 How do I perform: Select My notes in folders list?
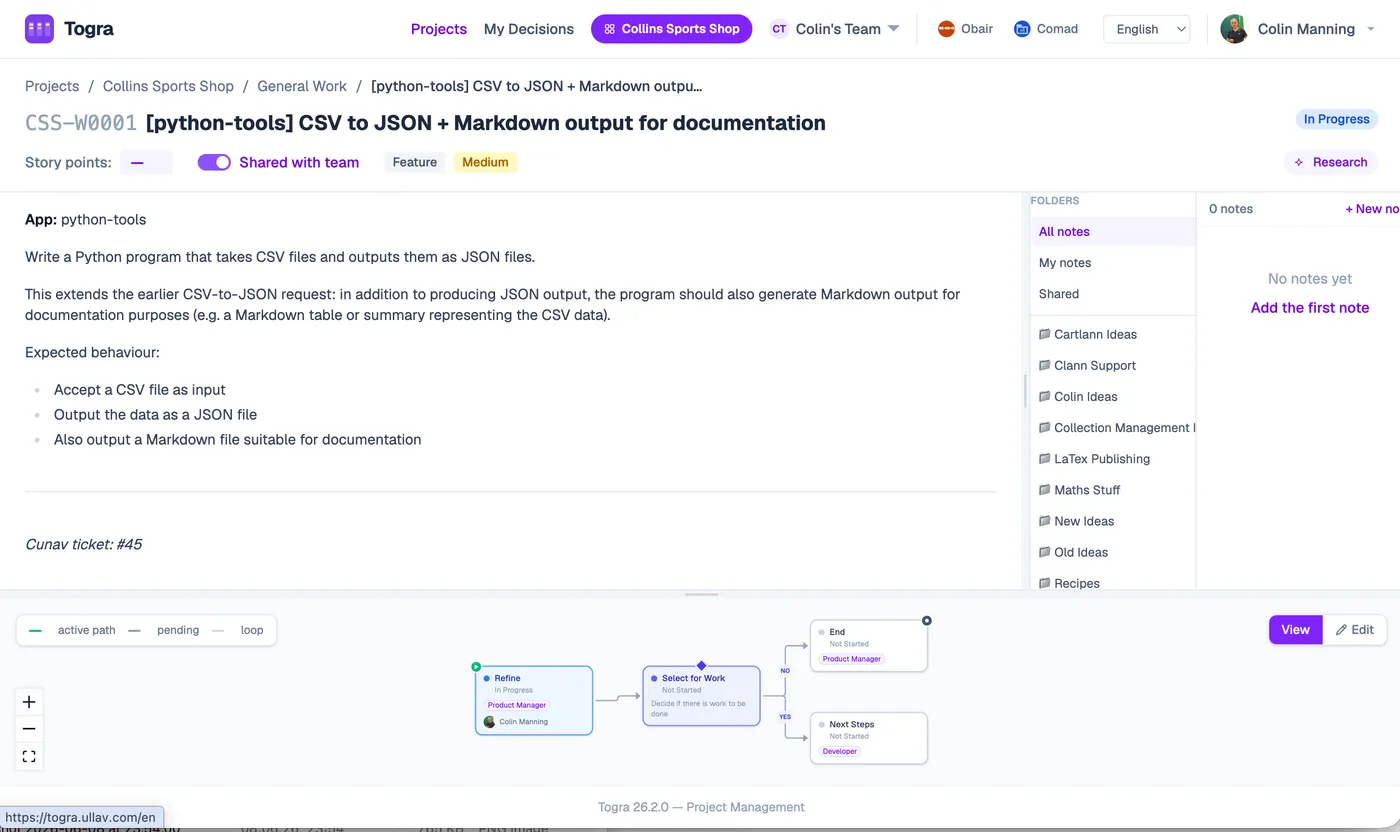(1113, 262)
